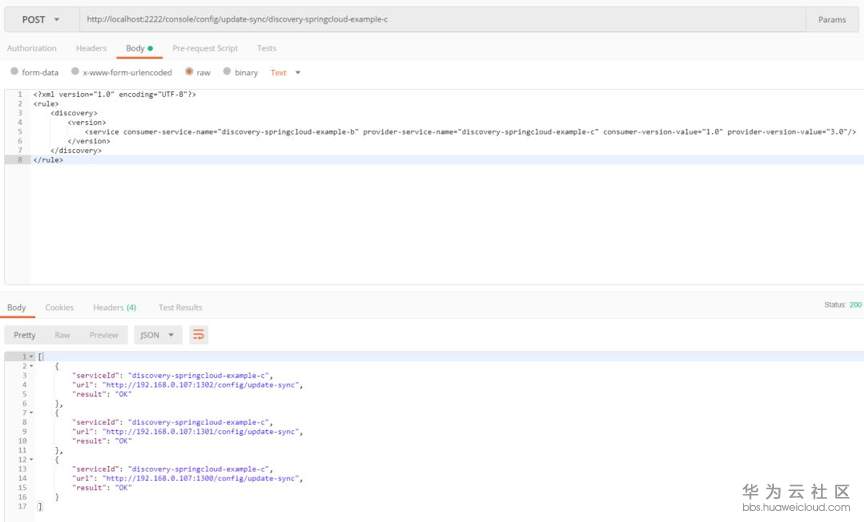Viewport: 864px width, 522px height.
Task: Click the request URL input field
Action: pos(442,19)
